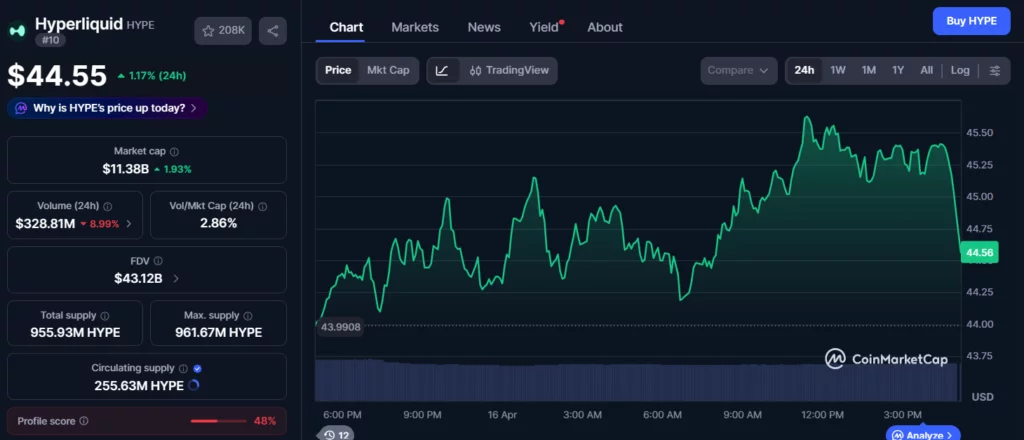The image size is (1024, 440).
Task: Open chart settings sliders icon
Action: 995,71
